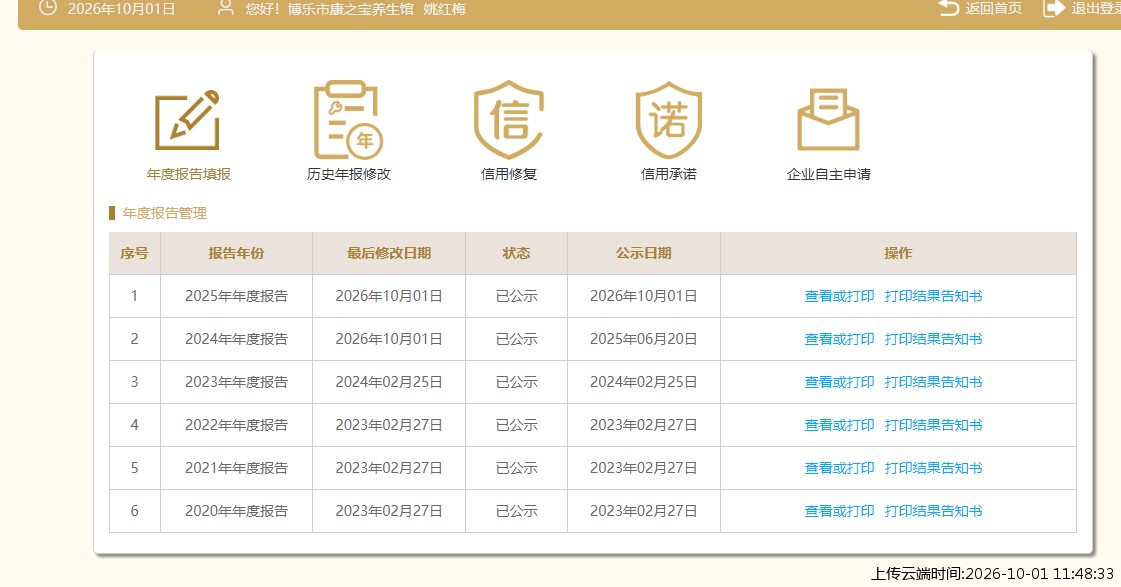Click the 操作 column header
The height and width of the screenshot is (587, 1121).
click(x=898, y=253)
